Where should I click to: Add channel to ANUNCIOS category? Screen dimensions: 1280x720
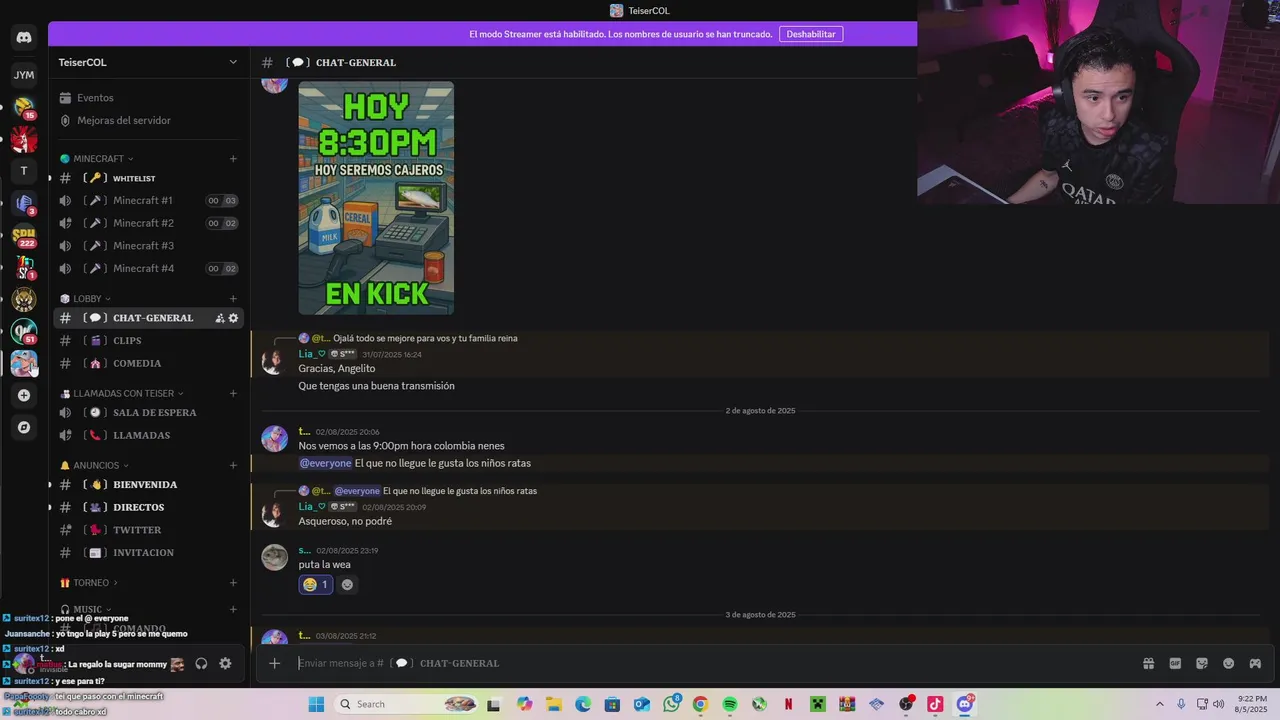click(233, 465)
